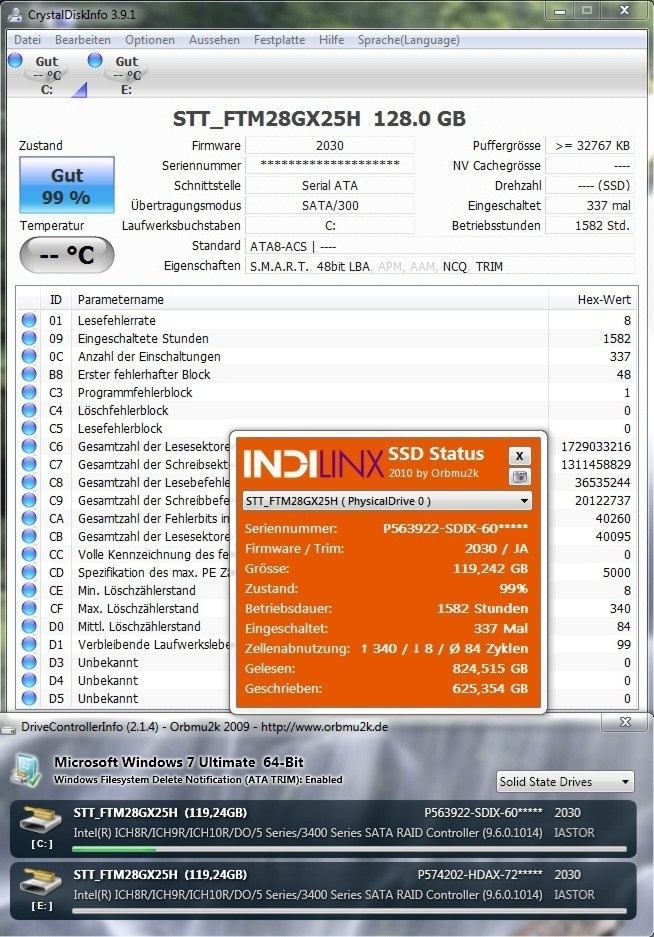Click serial P574202-HDAX-72***** in drive E entry
This screenshot has height=937, width=654.
(x=480, y=875)
